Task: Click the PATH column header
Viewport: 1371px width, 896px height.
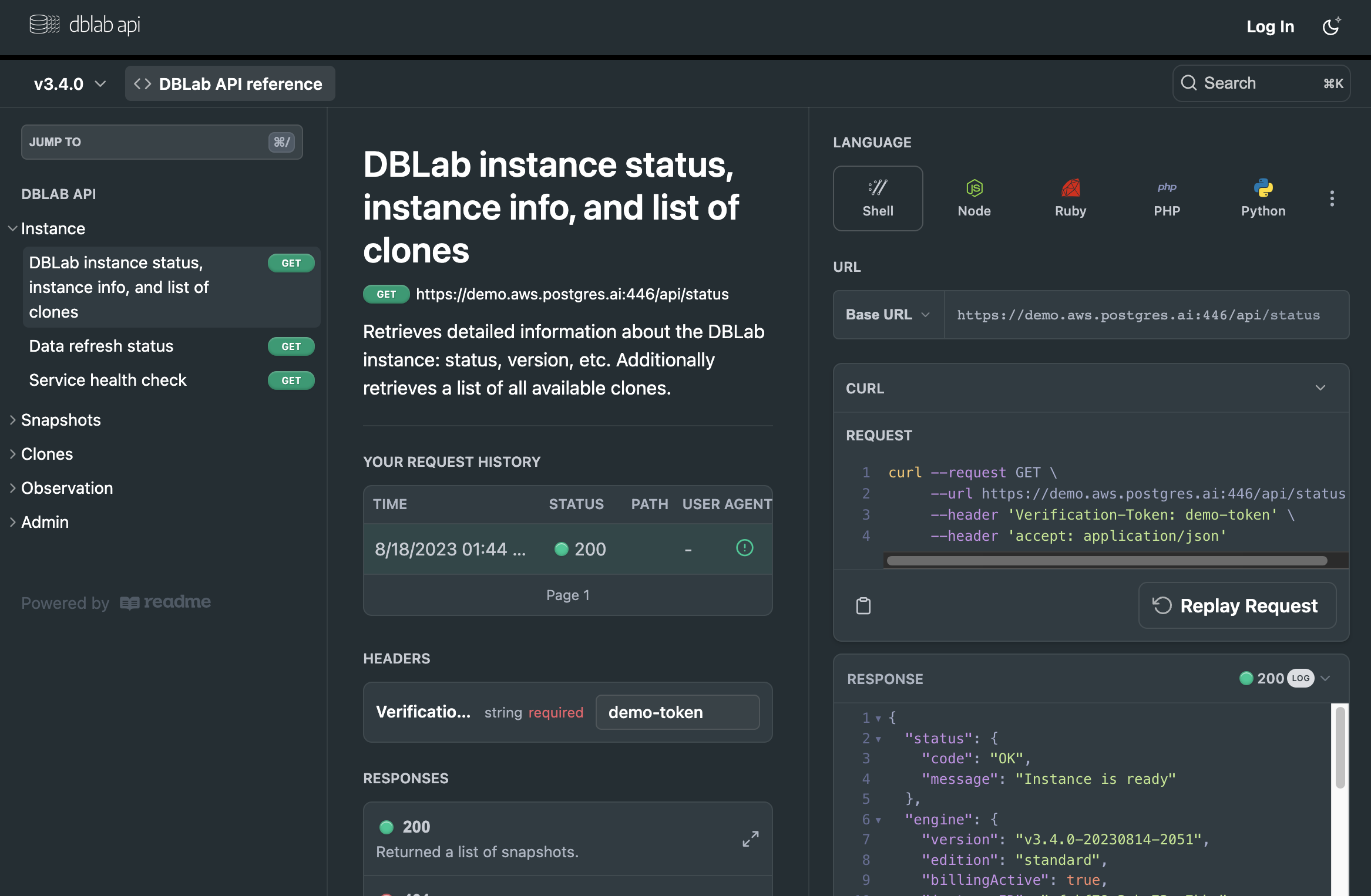Action: coord(650,504)
